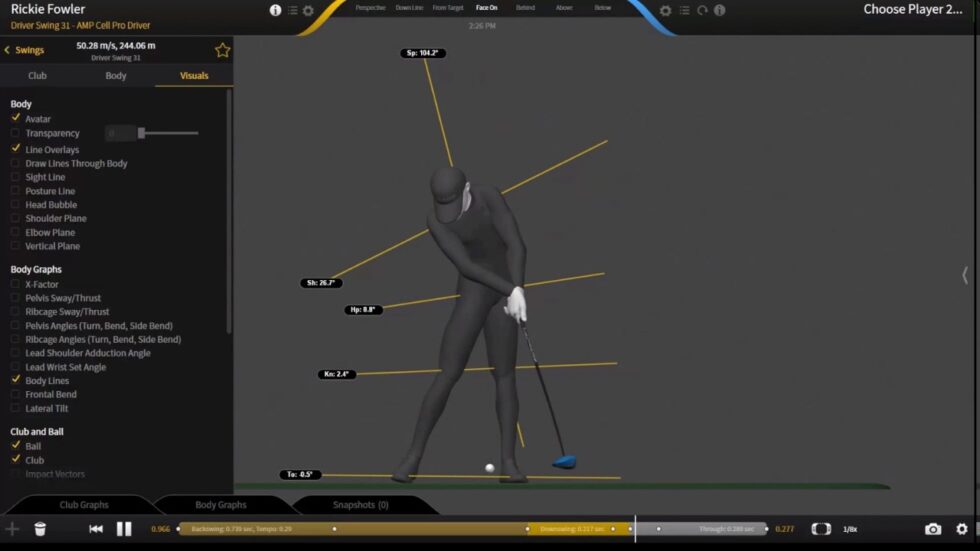Switch to Down Line camera view
The image size is (980, 551).
409,8
